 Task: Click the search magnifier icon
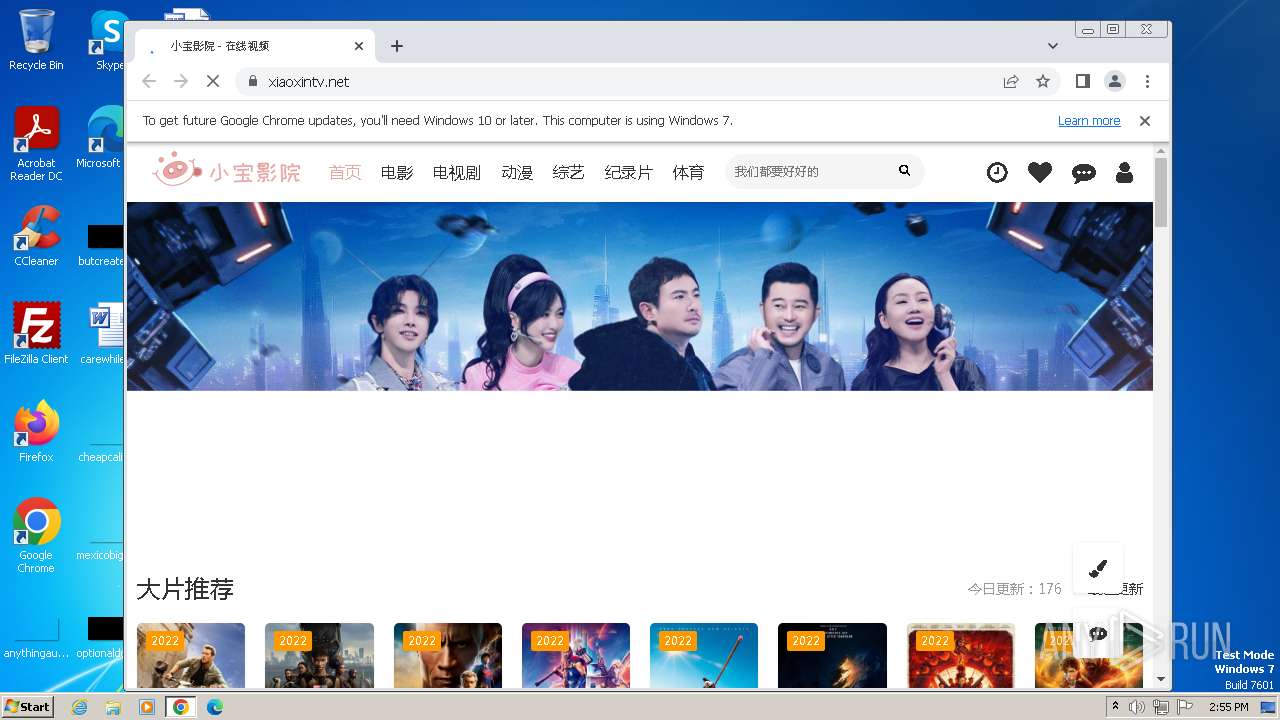[x=904, y=171]
